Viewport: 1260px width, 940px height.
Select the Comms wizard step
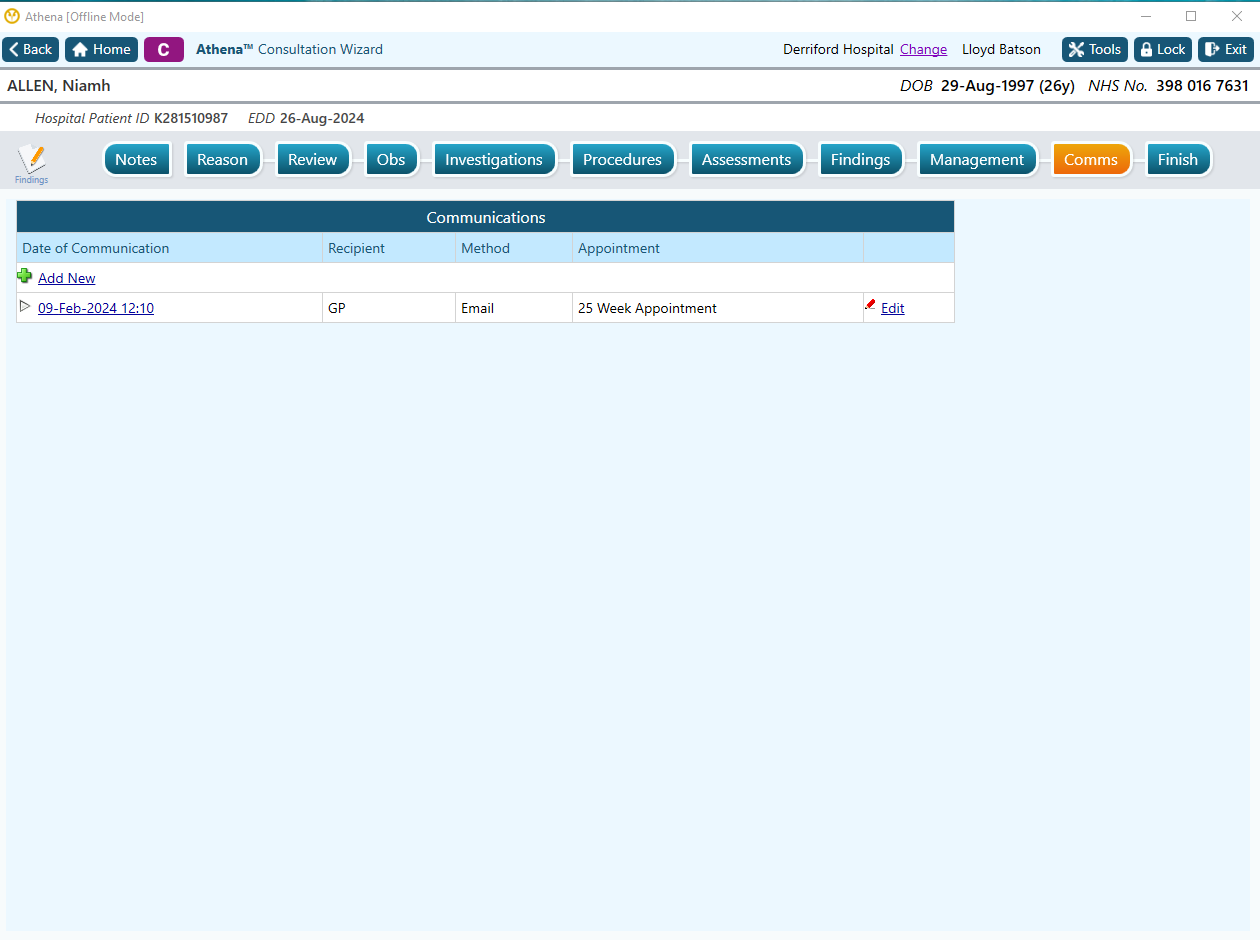(x=1091, y=160)
